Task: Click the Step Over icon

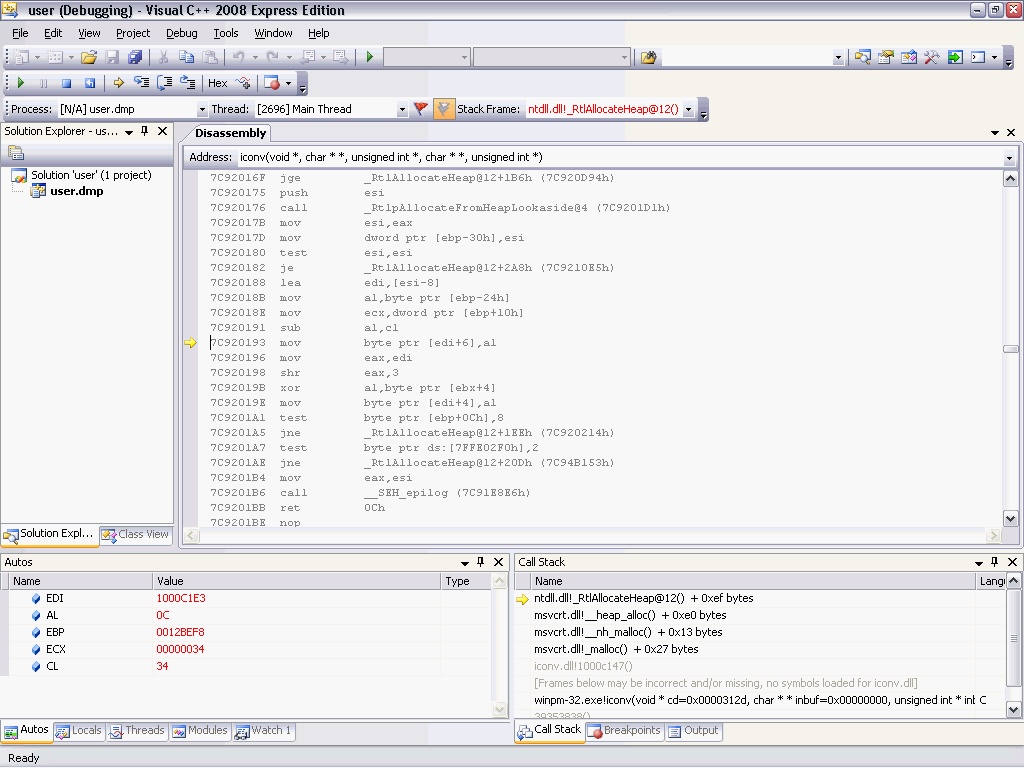Action: coord(165,83)
